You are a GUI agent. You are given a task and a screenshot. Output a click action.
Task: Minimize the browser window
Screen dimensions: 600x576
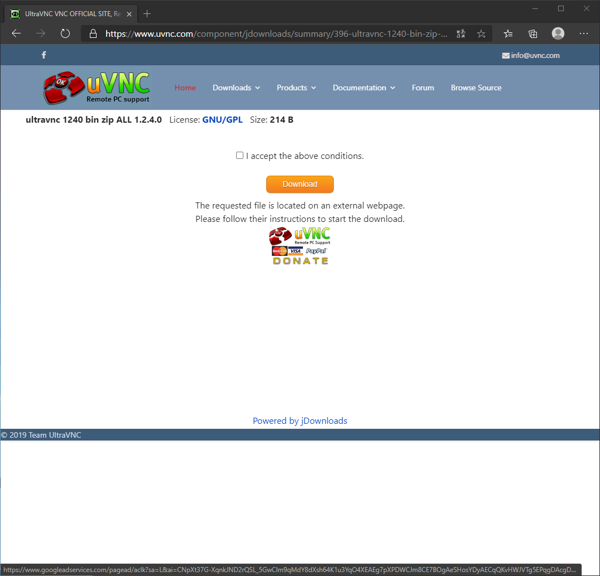point(535,8)
